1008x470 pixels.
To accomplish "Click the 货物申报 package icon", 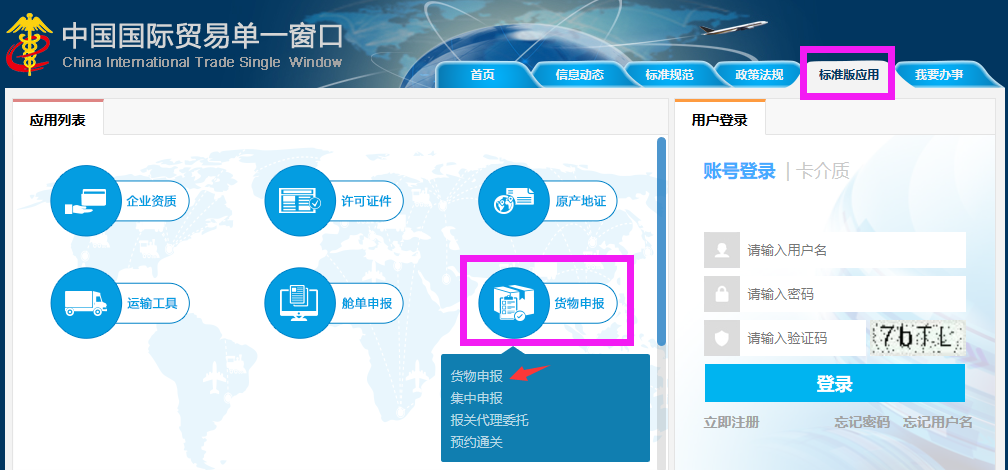I will point(514,303).
